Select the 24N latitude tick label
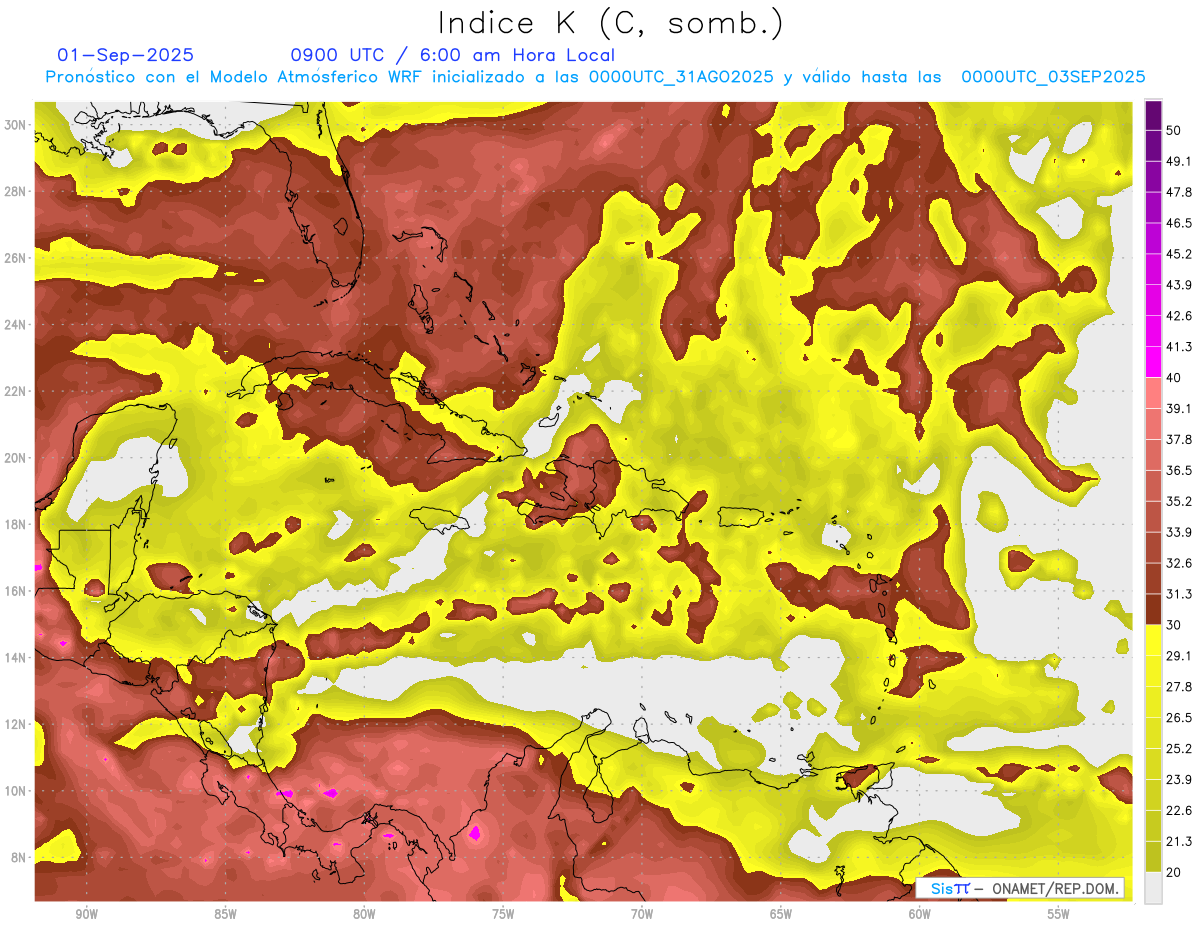The image size is (1200, 927). point(15,325)
